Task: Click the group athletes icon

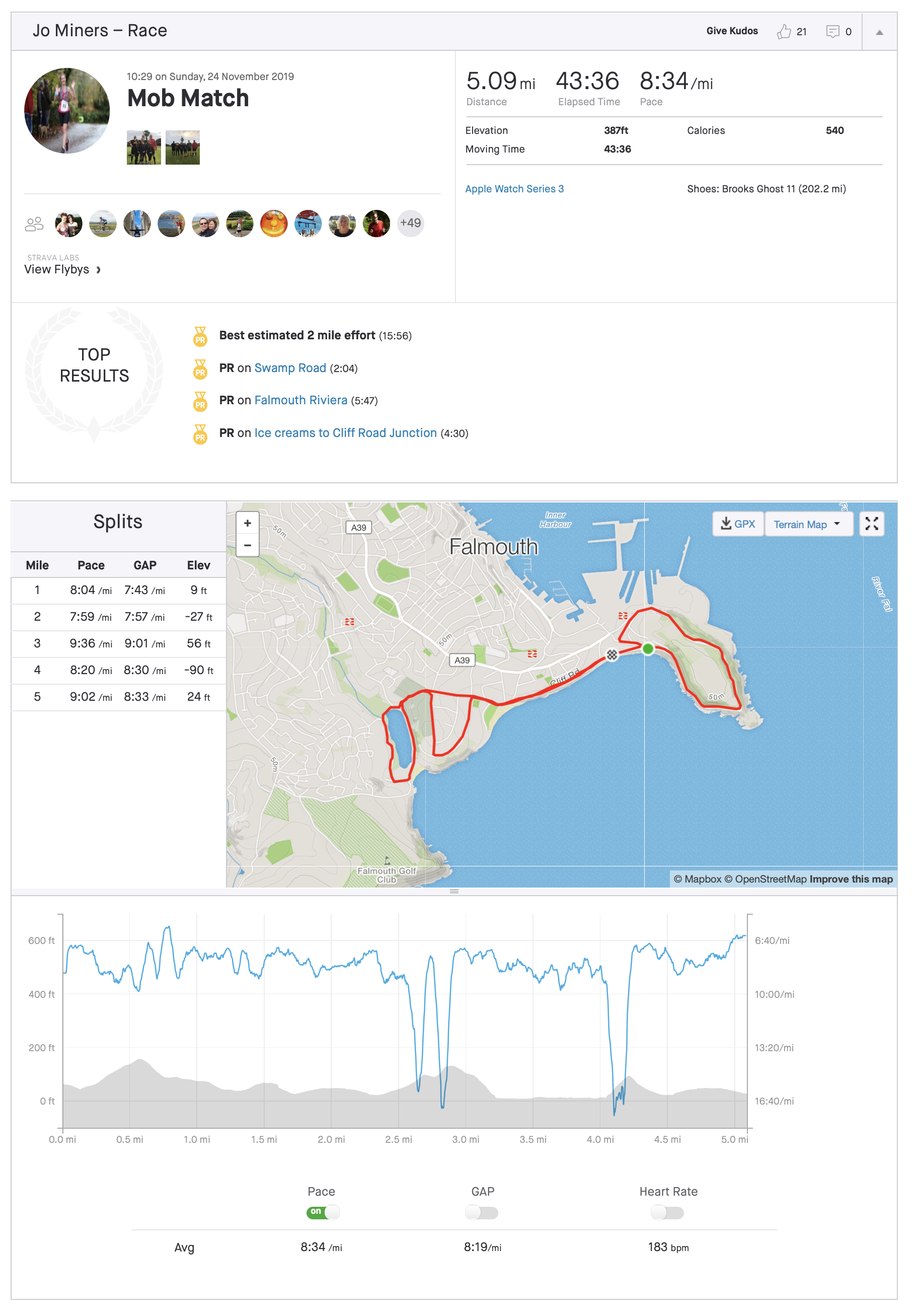Action: coord(34,224)
